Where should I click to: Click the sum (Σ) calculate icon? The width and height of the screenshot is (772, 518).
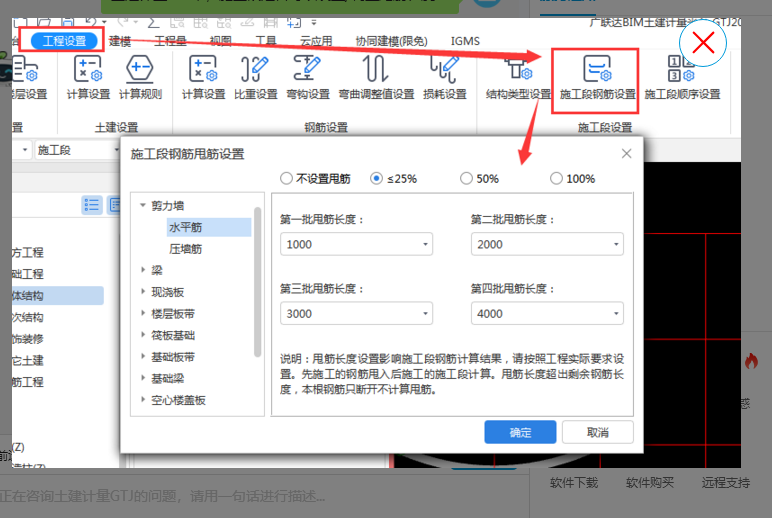coord(153,22)
